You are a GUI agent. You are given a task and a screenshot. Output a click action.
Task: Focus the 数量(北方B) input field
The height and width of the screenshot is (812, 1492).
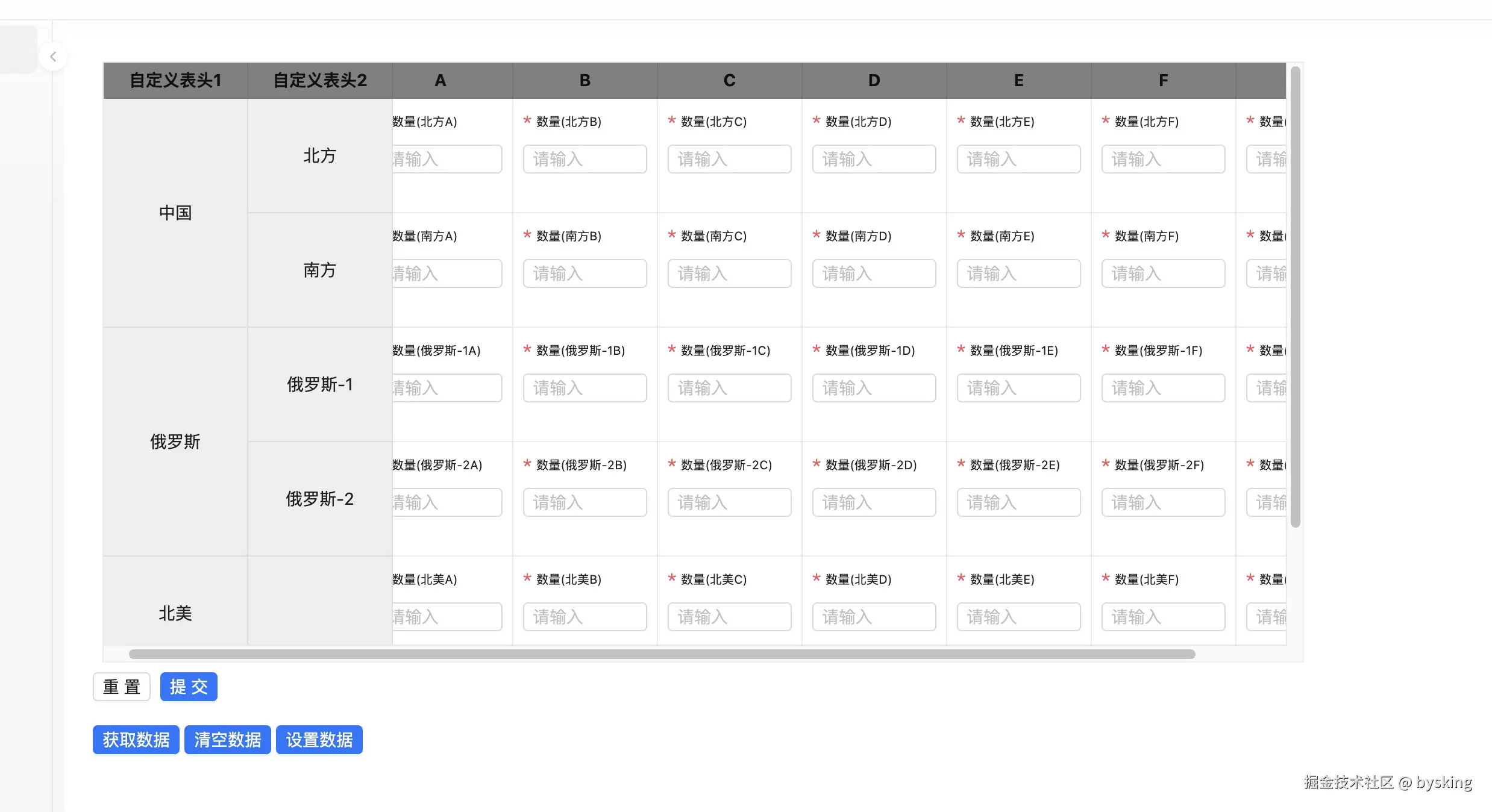[x=585, y=159]
